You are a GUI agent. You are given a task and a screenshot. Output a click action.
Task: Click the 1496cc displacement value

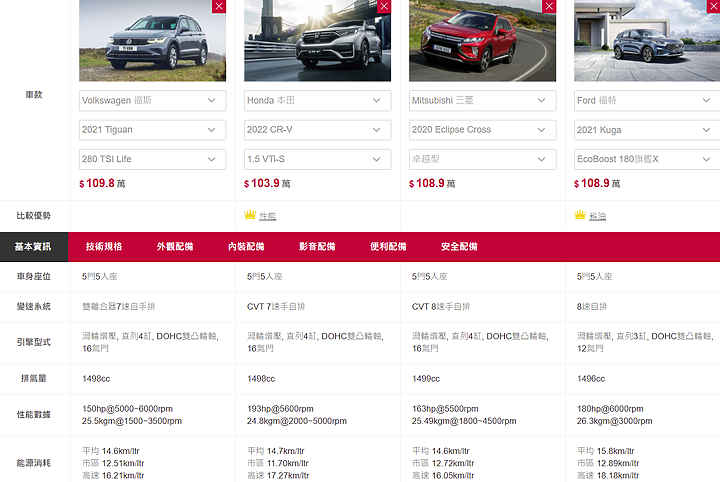591,379
